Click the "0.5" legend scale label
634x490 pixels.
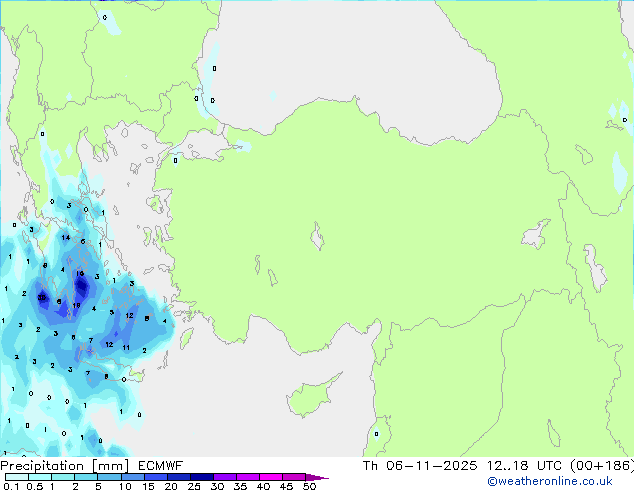click(x=34, y=486)
